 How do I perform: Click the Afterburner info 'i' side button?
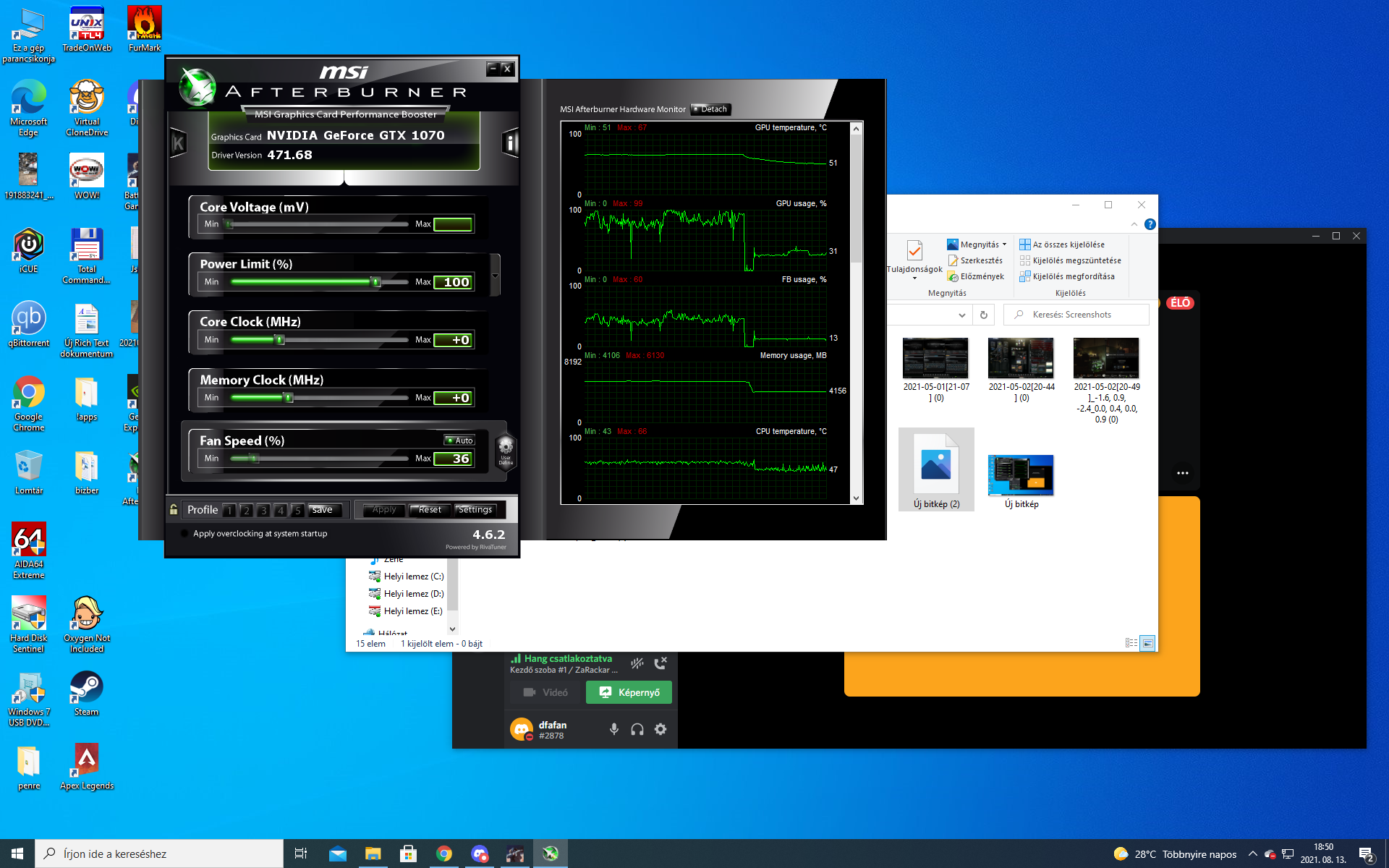(510, 142)
